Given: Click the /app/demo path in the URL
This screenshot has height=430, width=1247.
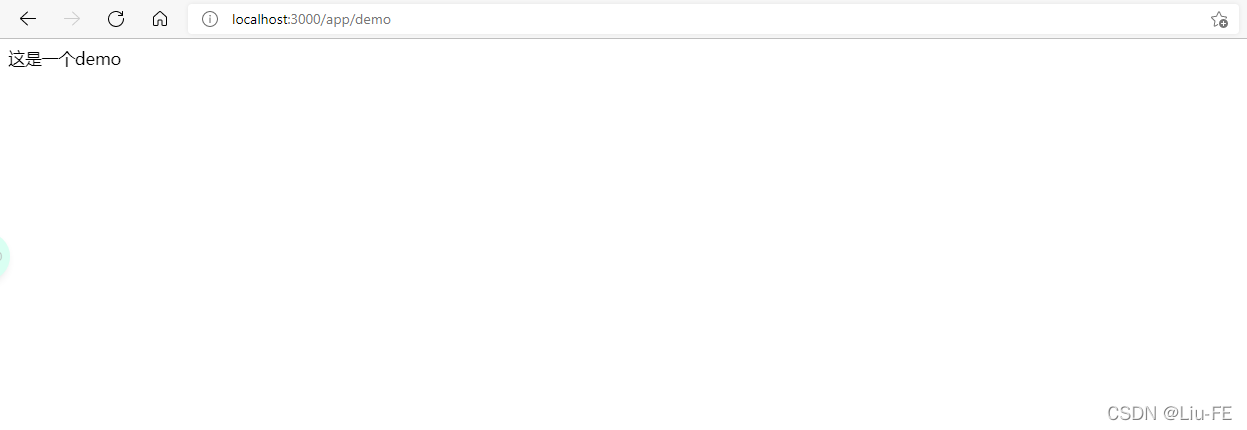Looking at the screenshot, I should (x=356, y=20).
